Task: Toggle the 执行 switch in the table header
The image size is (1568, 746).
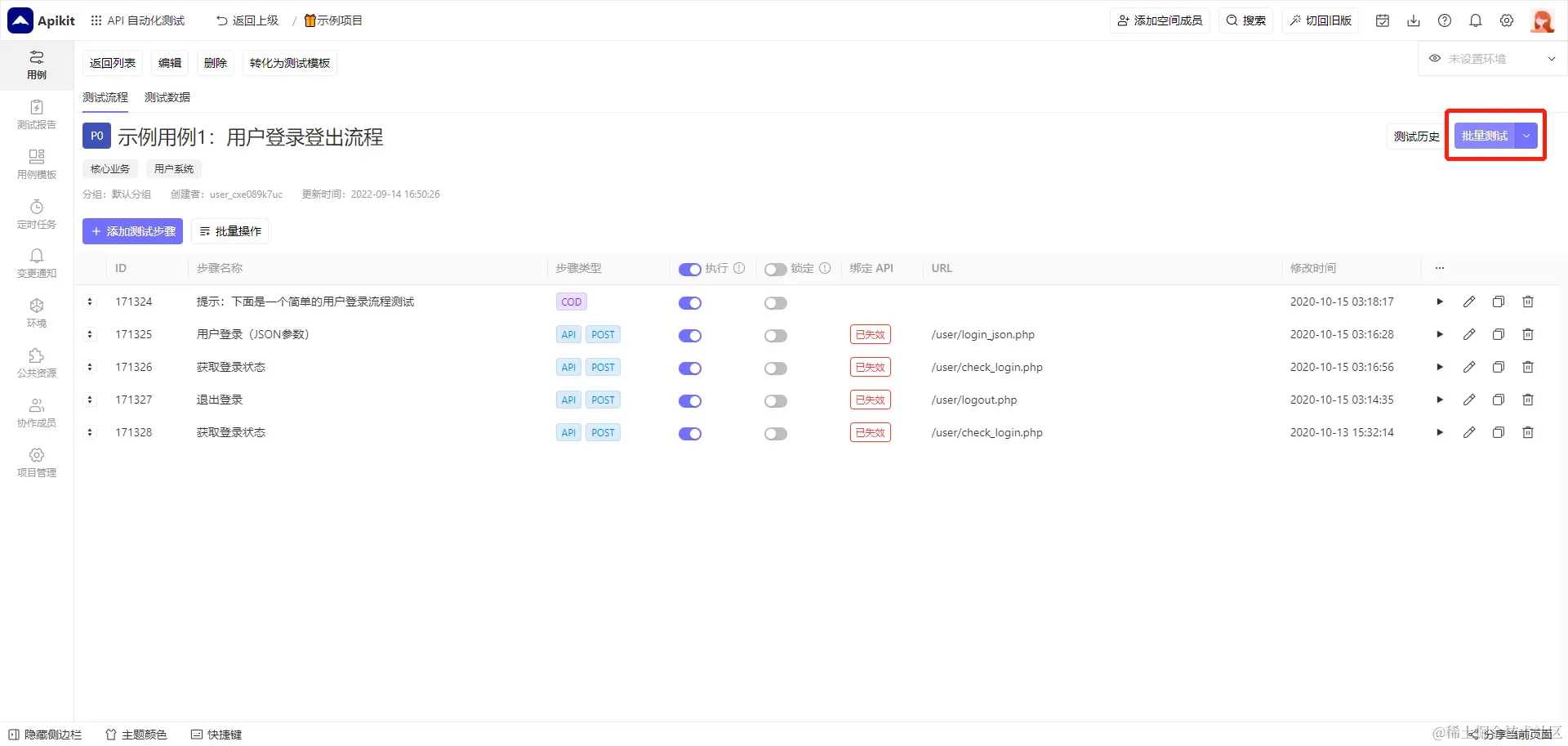Action: (690, 269)
